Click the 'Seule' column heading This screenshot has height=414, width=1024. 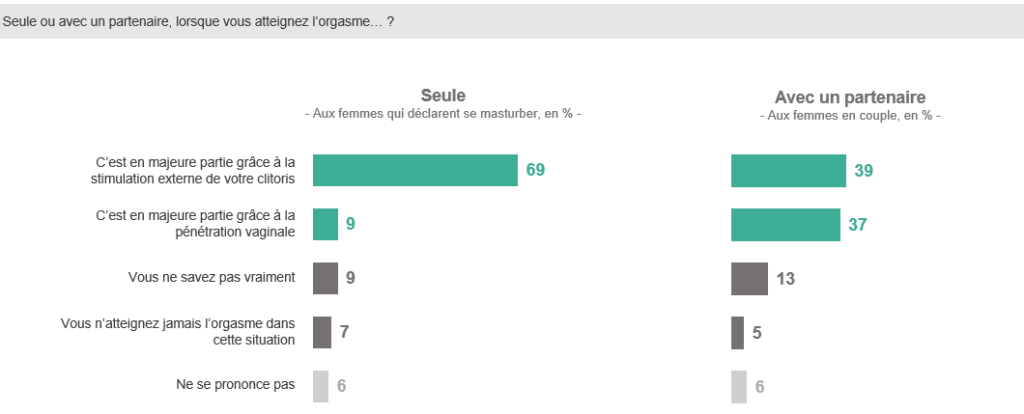(443, 95)
